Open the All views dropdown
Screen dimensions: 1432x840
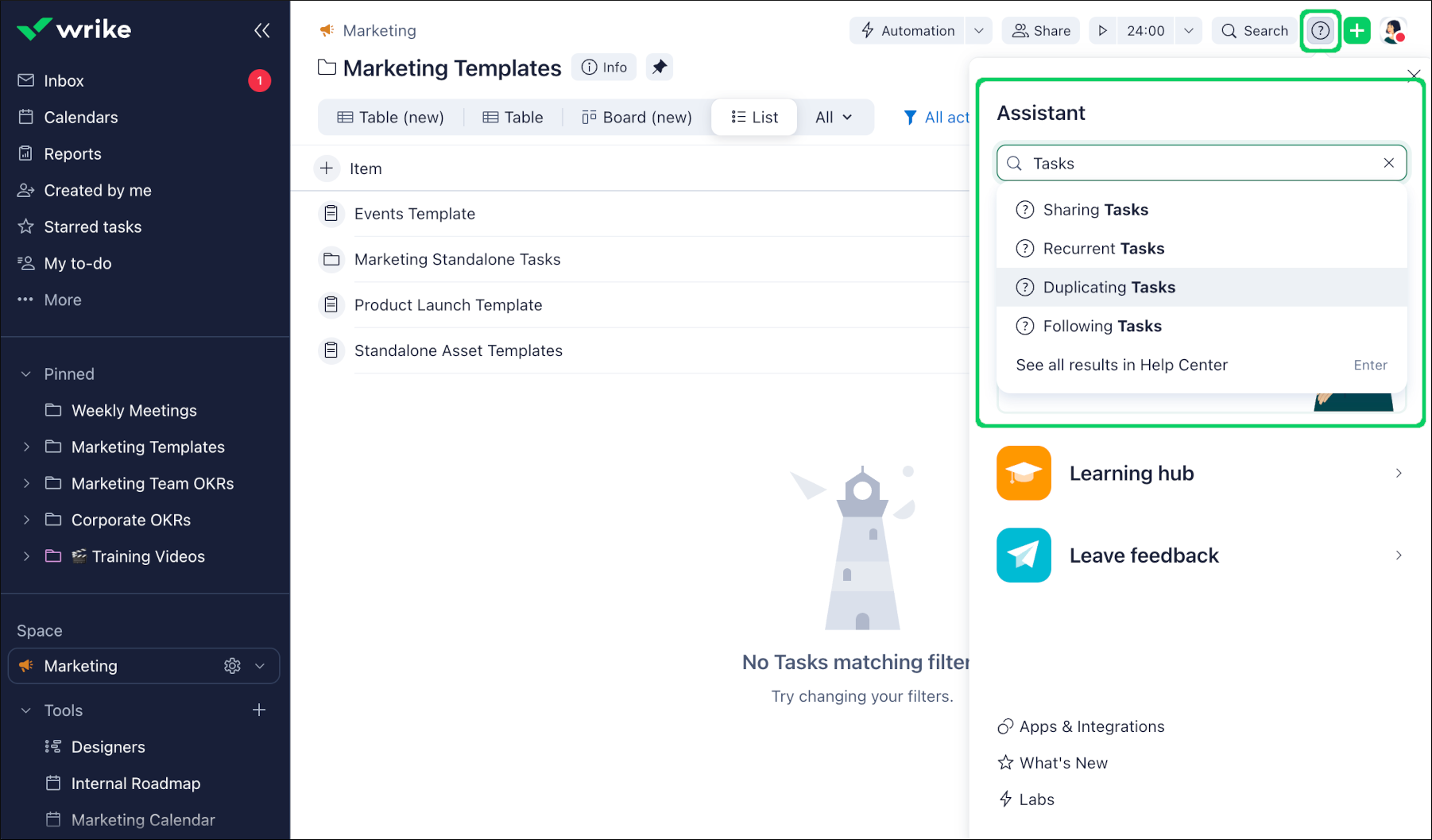[834, 118]
